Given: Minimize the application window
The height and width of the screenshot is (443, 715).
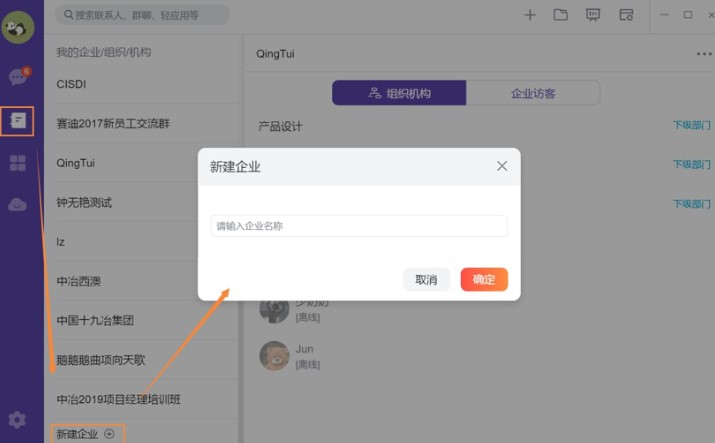Looking at the screenshot, I should click(664, 15).
